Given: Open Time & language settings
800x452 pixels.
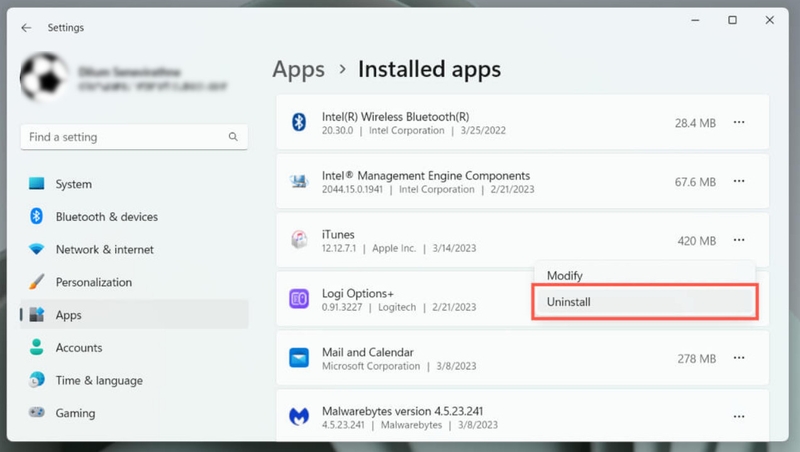Looking at the screenshot, I should pos(99,381).
